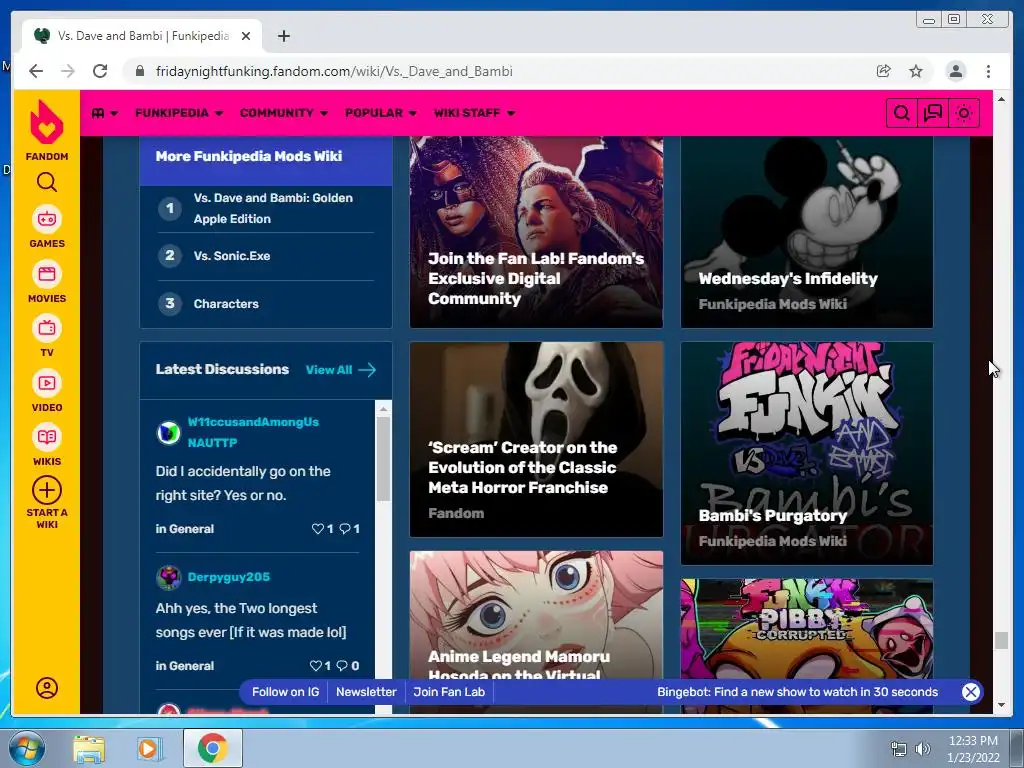
Task: Click the site security padlock icon
Action: 139,71
